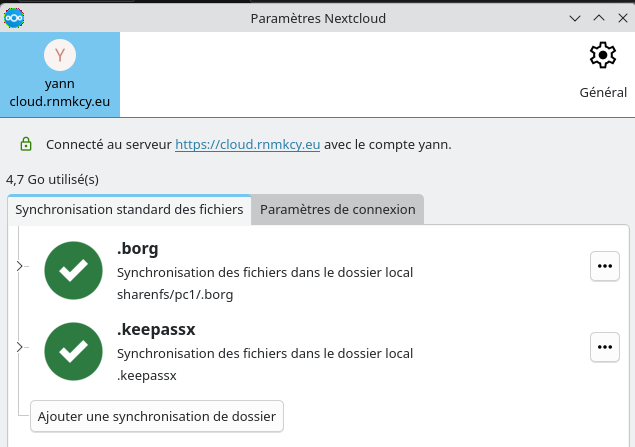Screen dimensions: 635x447
Task: Click the 4,7 Go utilisé(s) storage label
Action: [x=53, y=180]
